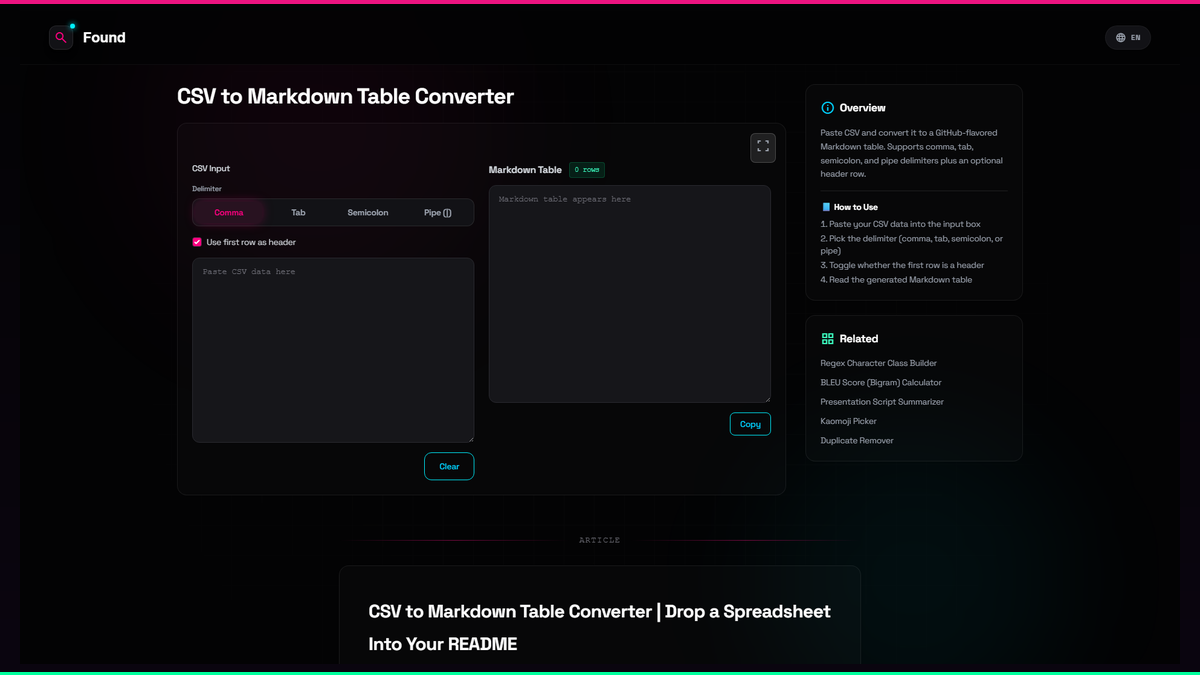Click the 'ARTICLE' section label
This screenshot has height=675, width=1200.
[x=600, y=540]
